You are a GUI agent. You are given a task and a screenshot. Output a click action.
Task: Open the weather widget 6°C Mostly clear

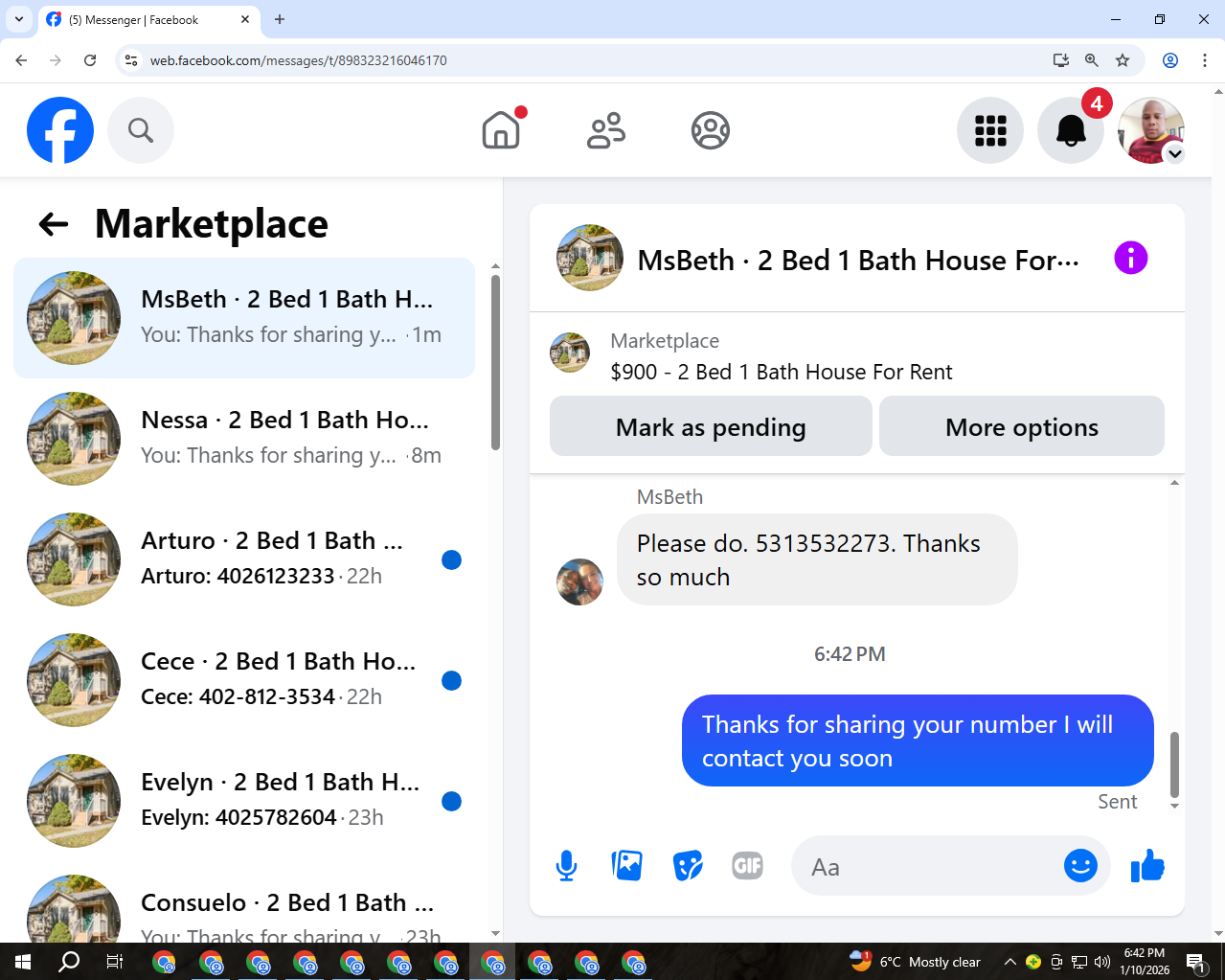pyautogui.click(x=915, y=962)
